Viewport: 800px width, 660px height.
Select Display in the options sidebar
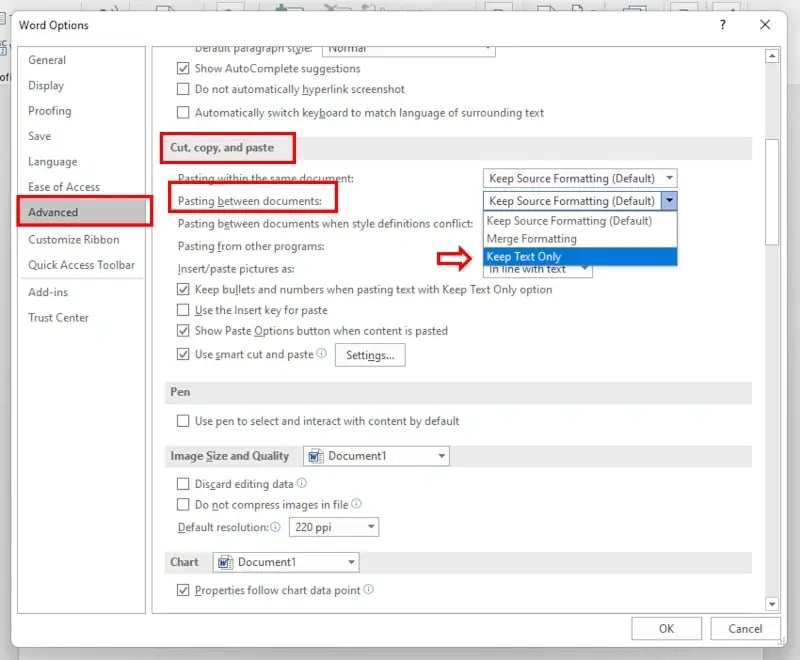[x=47, y=85]
